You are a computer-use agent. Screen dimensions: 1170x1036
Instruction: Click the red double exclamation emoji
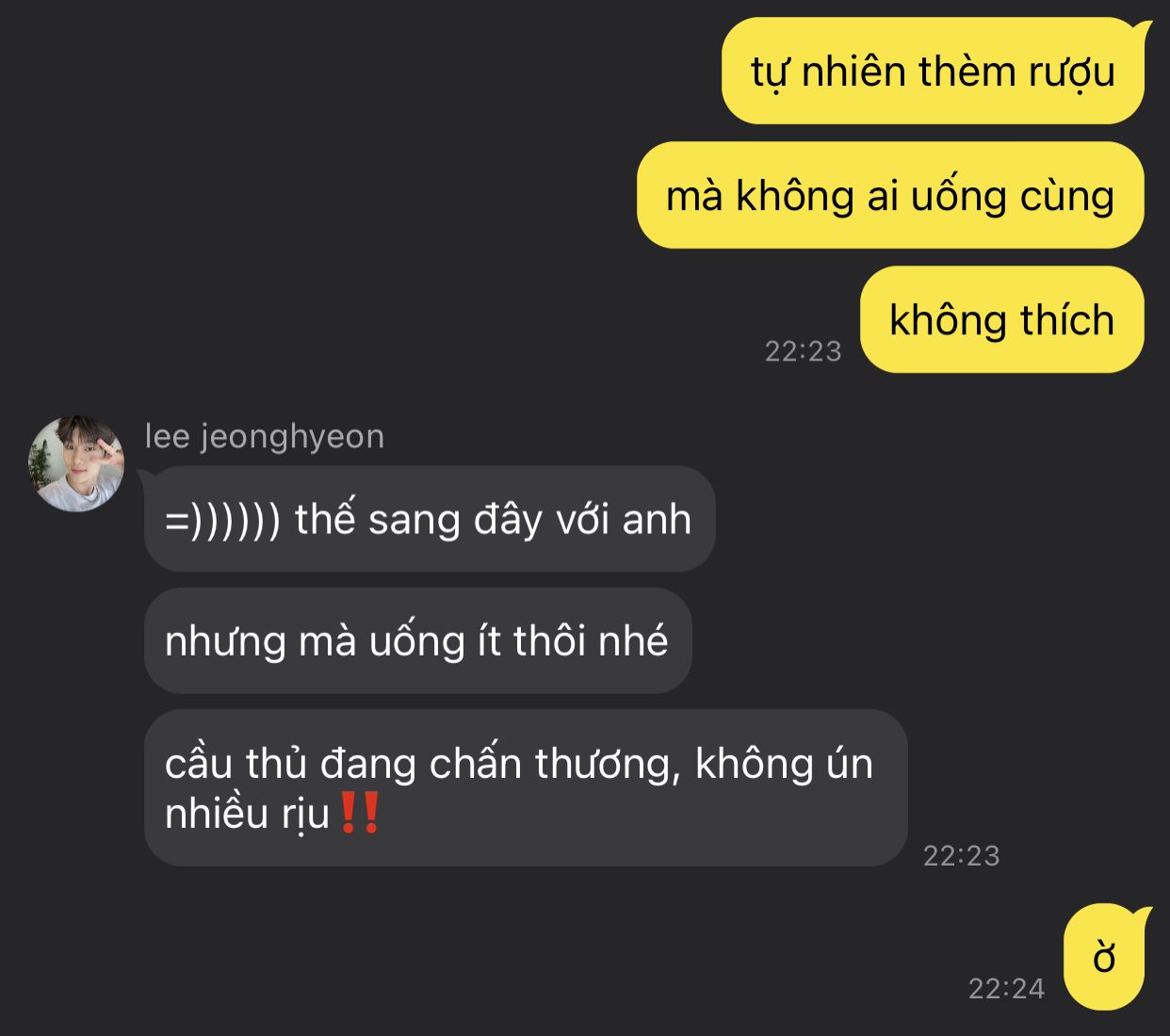[x=359, y=814]
